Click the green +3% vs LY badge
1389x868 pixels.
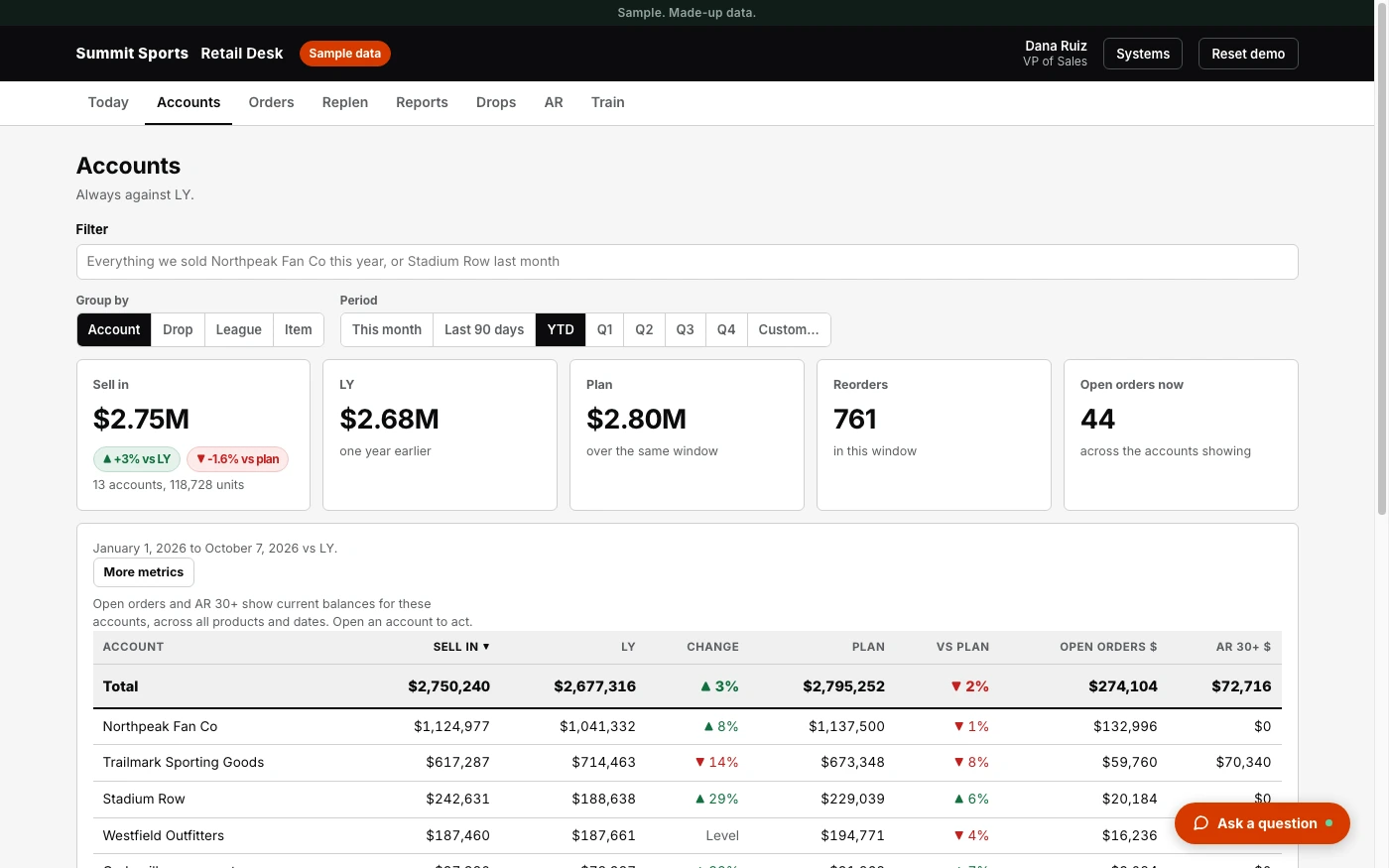[137, 459]
